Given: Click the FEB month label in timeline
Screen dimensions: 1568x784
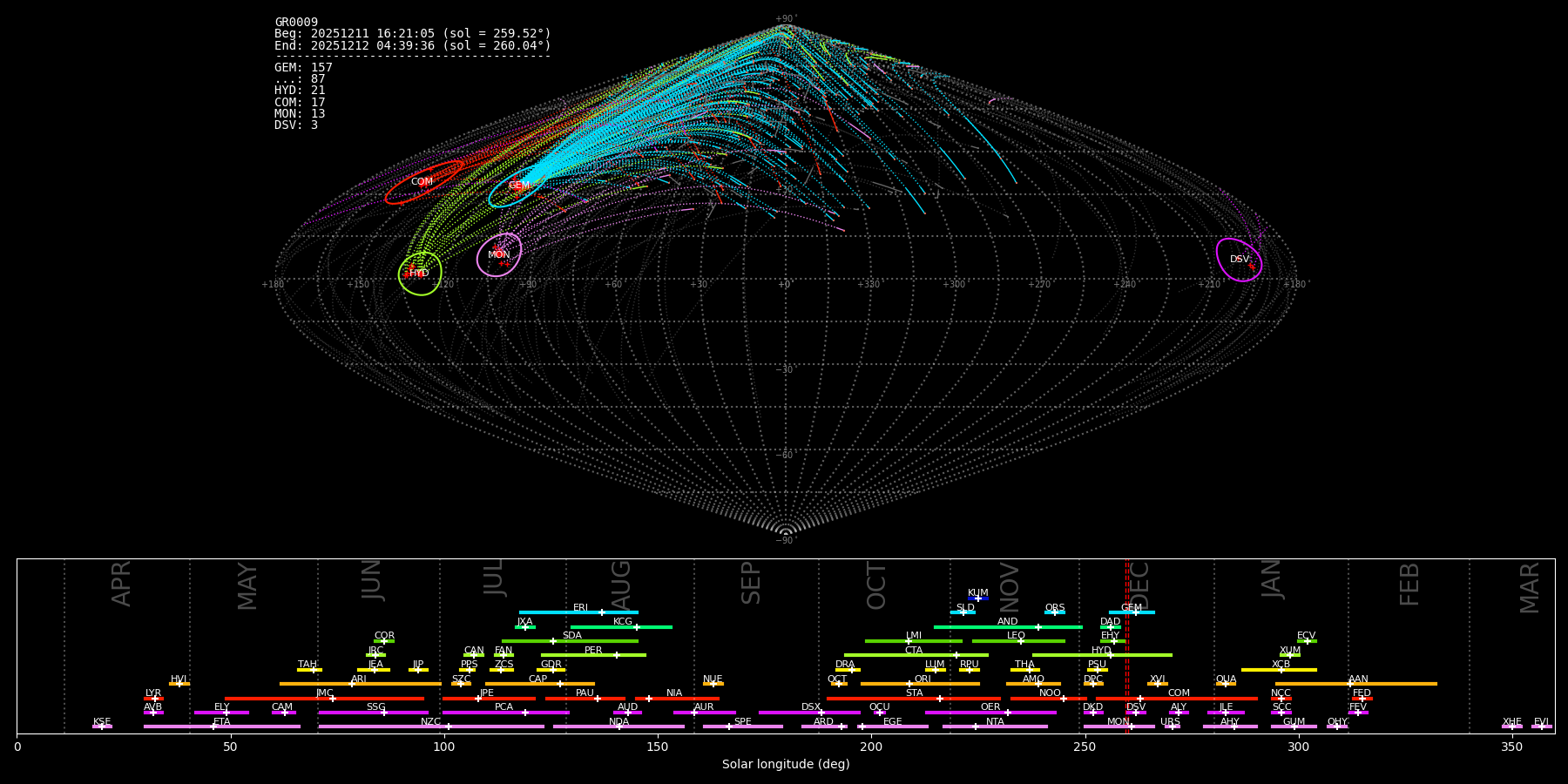Looking at the screenshot, I should point(1409,584).
